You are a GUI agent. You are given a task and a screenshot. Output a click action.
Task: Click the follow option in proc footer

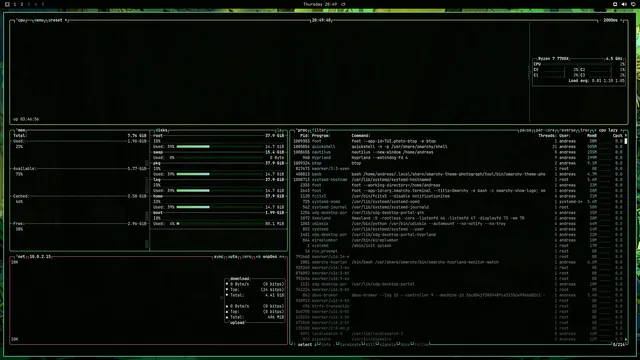pyautogui.click(x=421, y=345)
